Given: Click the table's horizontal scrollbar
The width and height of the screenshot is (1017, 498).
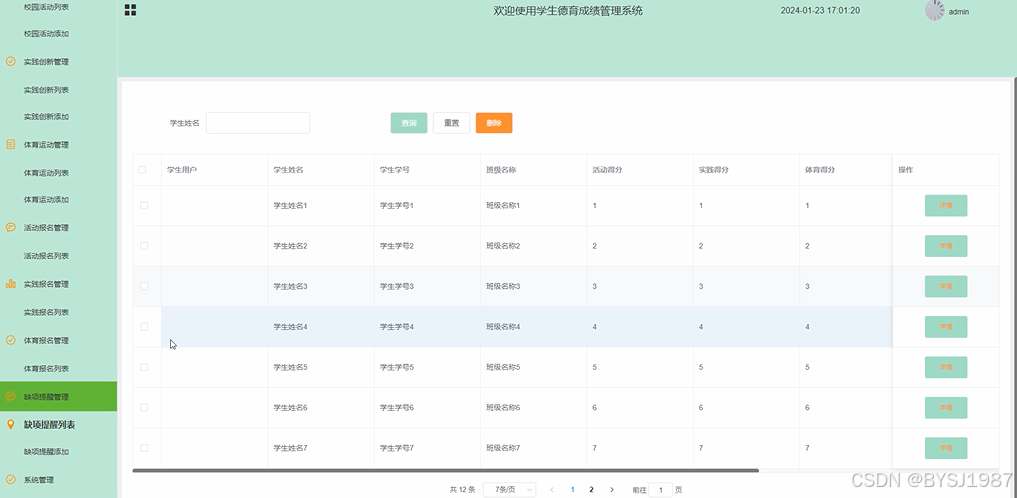Looking at the screenshot, I should 446,470.
